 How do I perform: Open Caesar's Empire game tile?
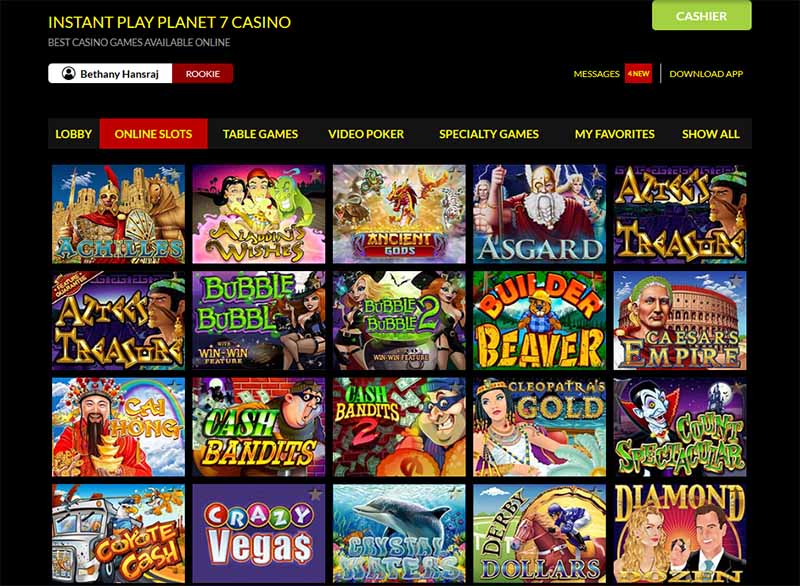[x=680, y=320]
